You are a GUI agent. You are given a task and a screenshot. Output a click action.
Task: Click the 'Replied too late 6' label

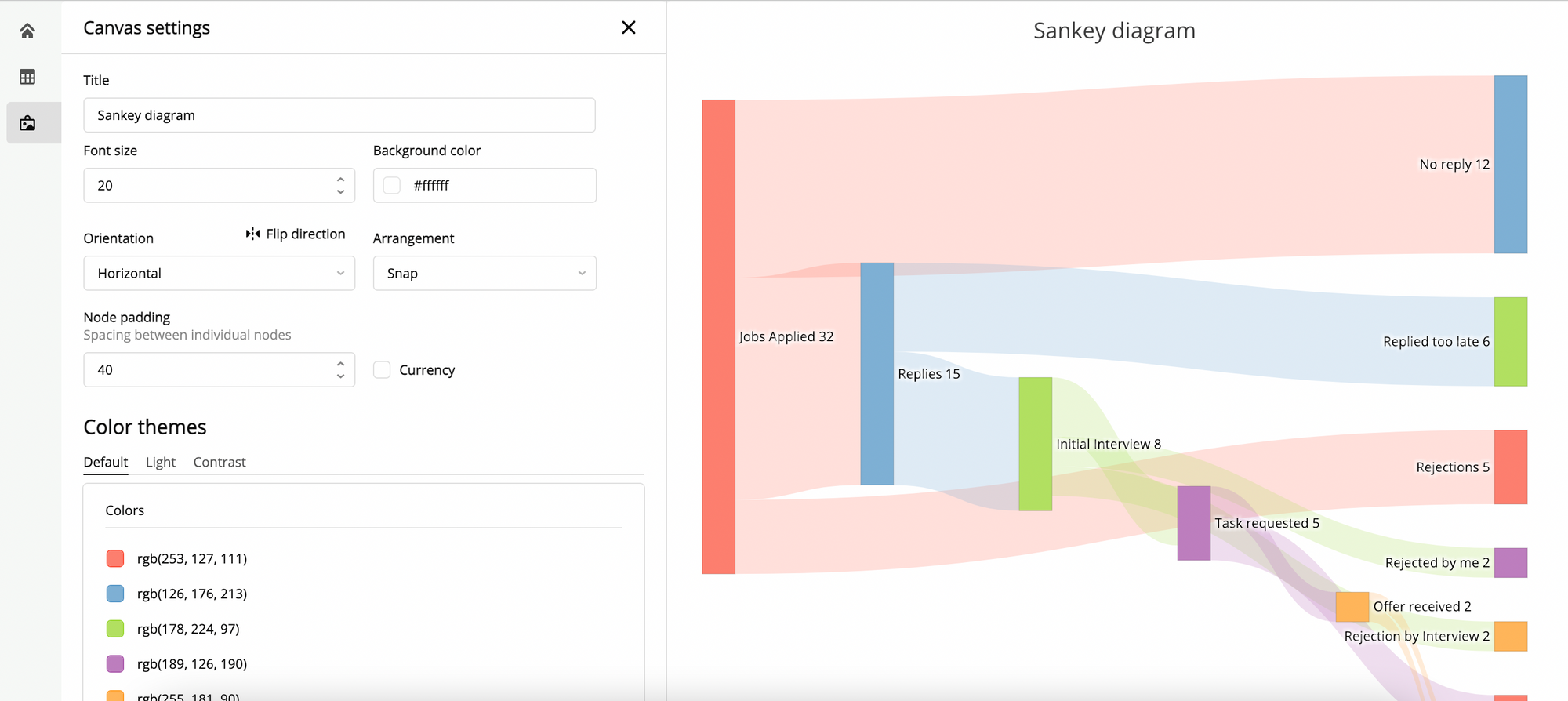[x=1436, y=342]
